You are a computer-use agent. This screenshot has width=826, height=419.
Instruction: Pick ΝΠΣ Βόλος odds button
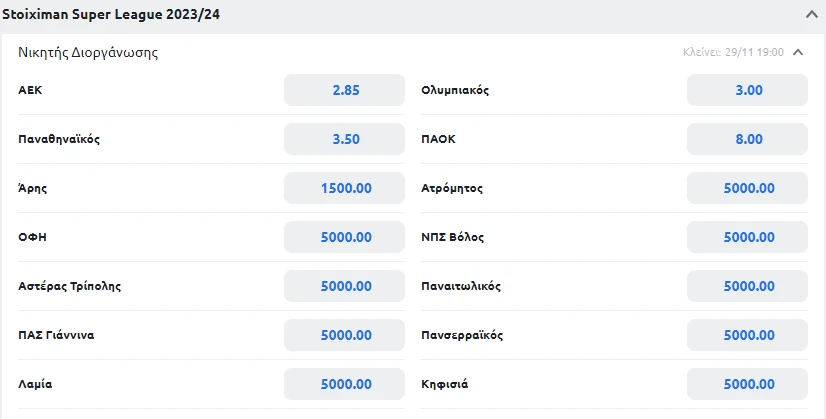click(748, 237)
